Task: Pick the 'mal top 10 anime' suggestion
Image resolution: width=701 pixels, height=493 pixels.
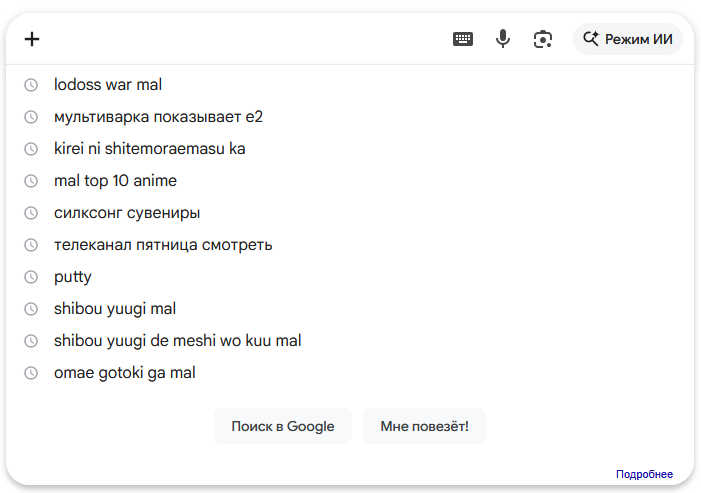Action: (115, 181)
